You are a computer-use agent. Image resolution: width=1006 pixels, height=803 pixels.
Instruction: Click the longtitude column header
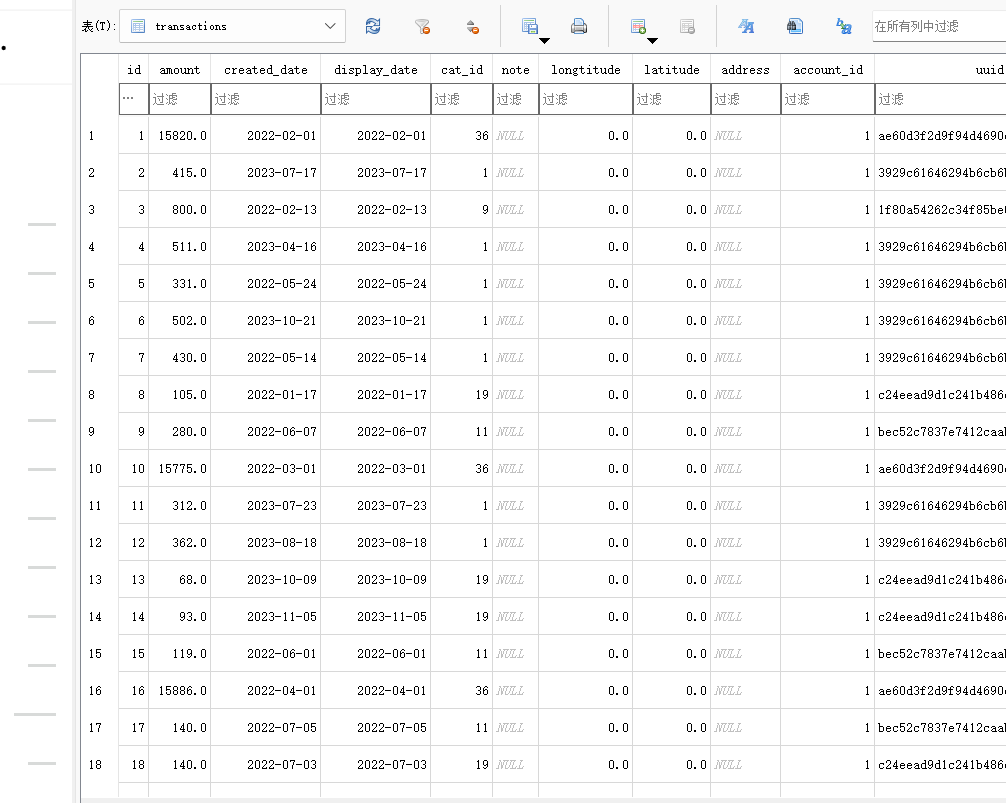click(x=586, y=69)
